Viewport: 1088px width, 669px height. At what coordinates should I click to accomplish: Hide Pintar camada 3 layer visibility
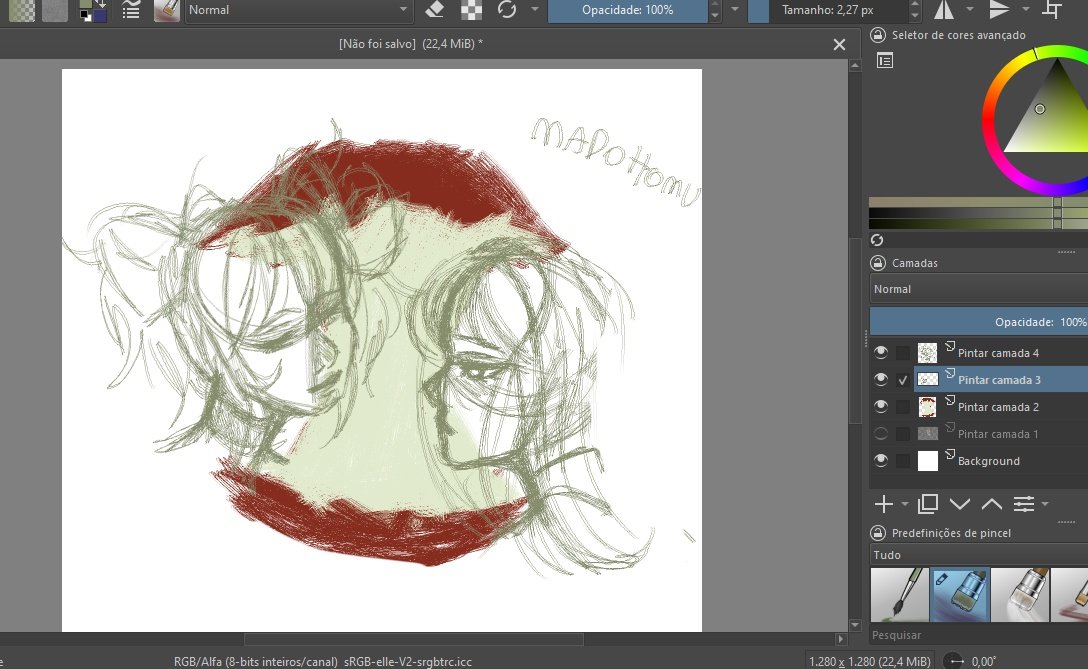point(881,380)
